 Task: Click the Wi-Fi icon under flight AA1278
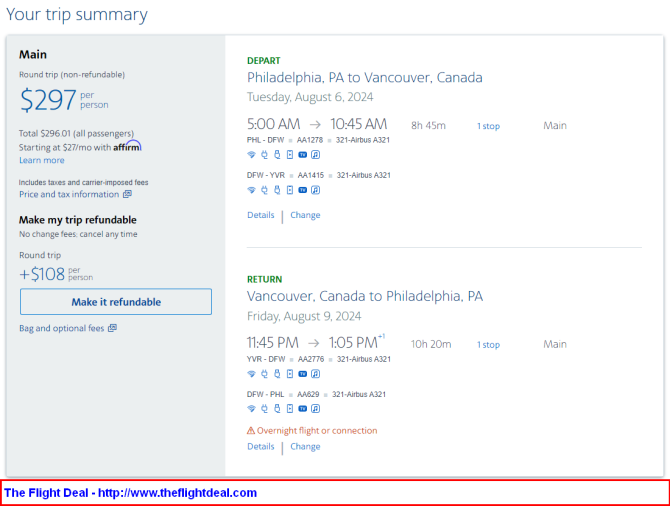pyautogui.click(x=251, y=155)
